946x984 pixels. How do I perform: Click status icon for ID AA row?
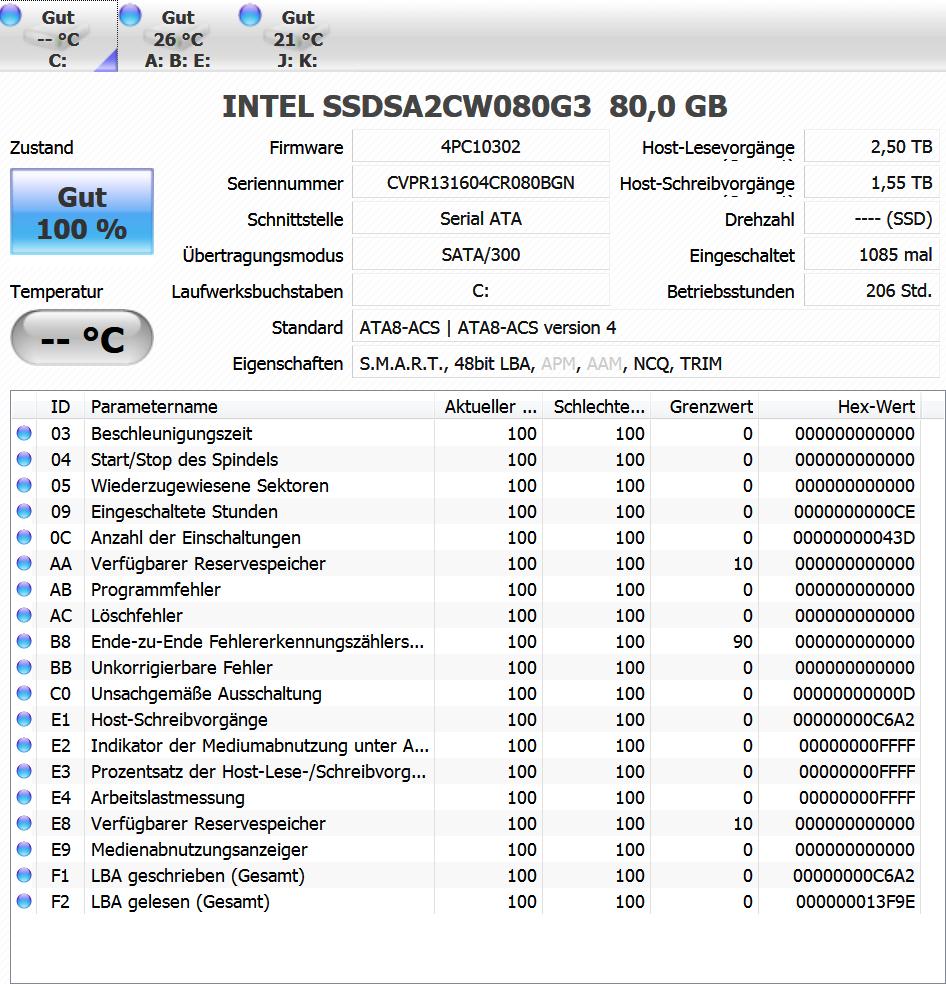(24, 563)
